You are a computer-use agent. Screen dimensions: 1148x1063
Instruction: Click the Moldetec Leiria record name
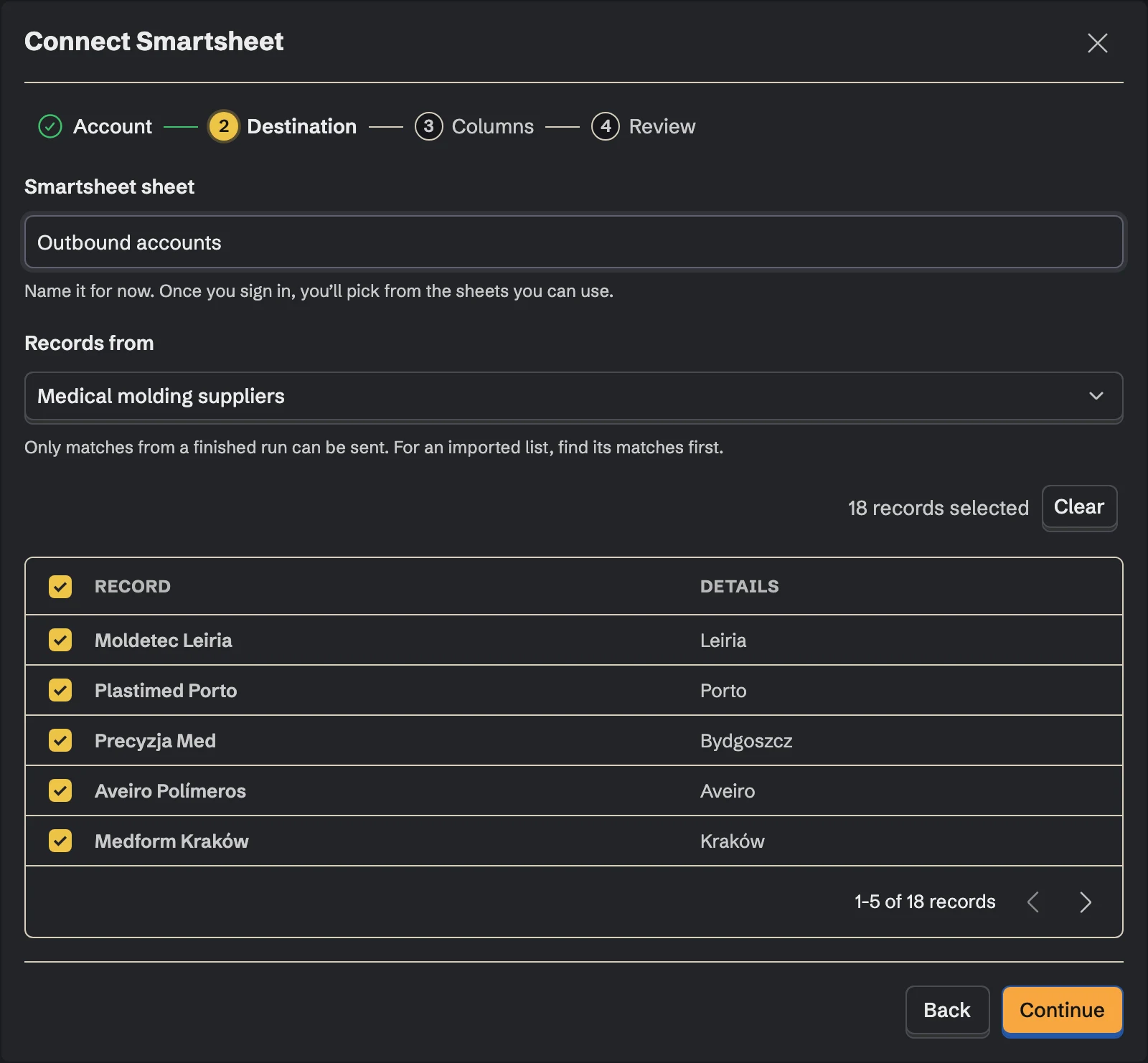tap(164, 640)
